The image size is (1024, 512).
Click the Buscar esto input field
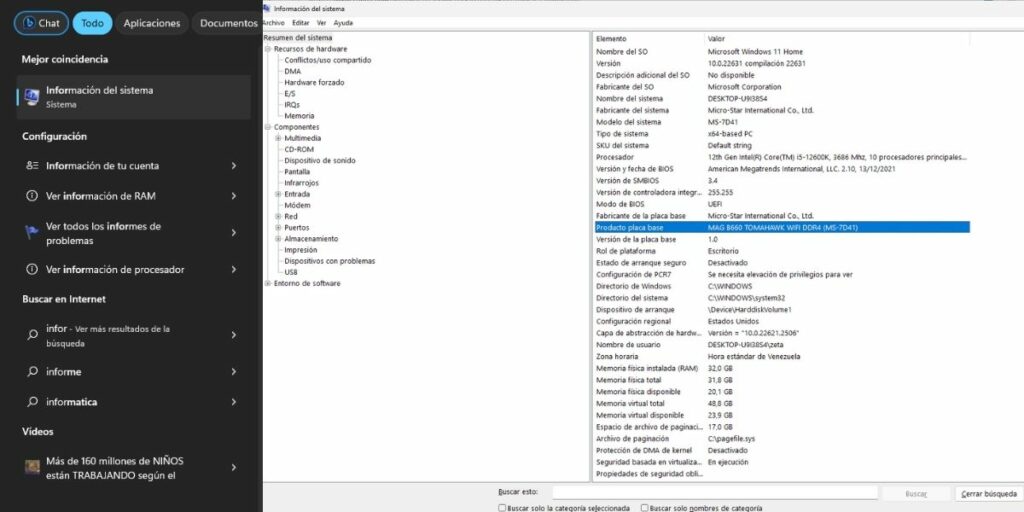point(714,493)
